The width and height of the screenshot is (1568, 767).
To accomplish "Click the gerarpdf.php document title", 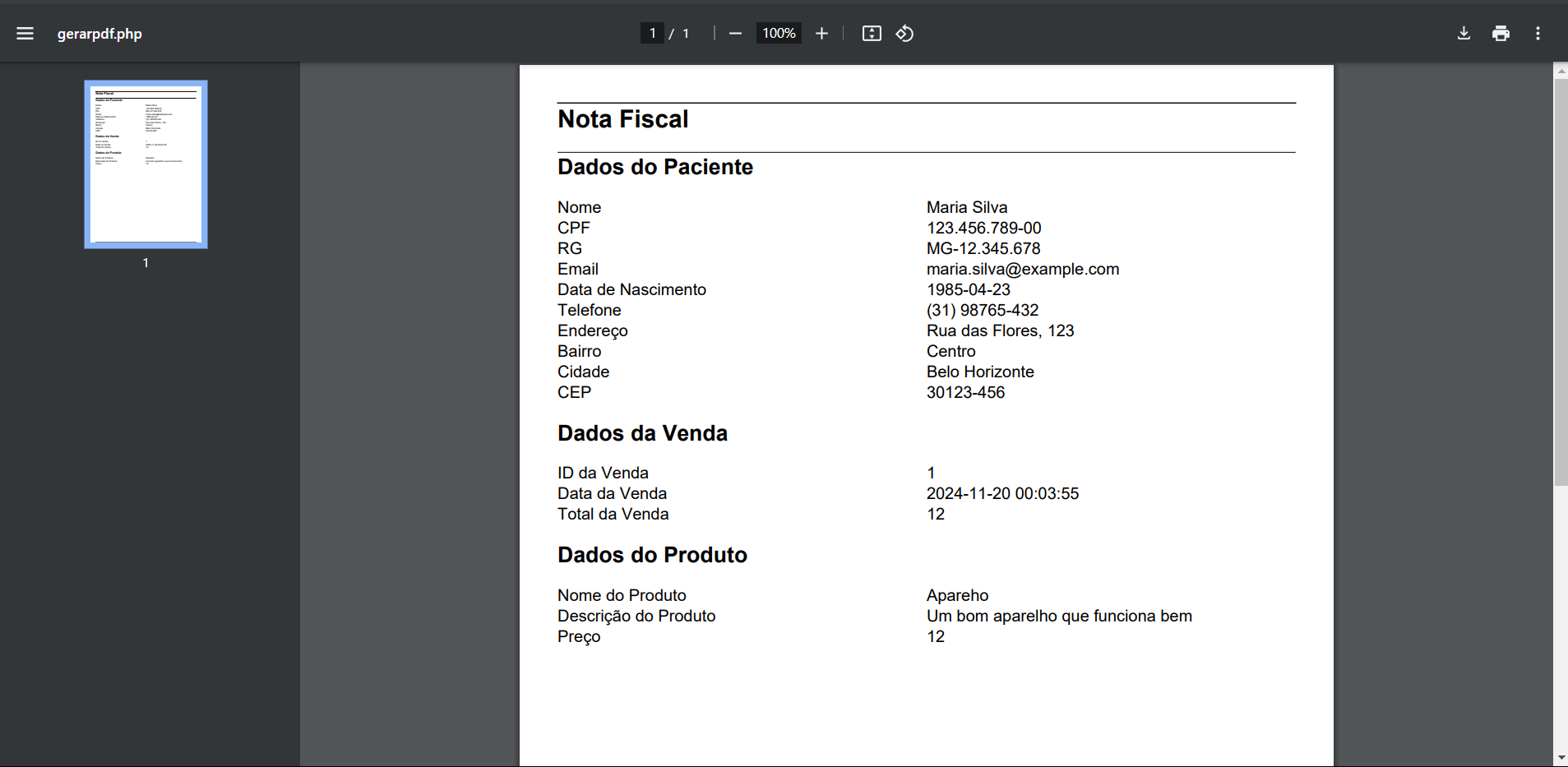I will coord(99,34).
